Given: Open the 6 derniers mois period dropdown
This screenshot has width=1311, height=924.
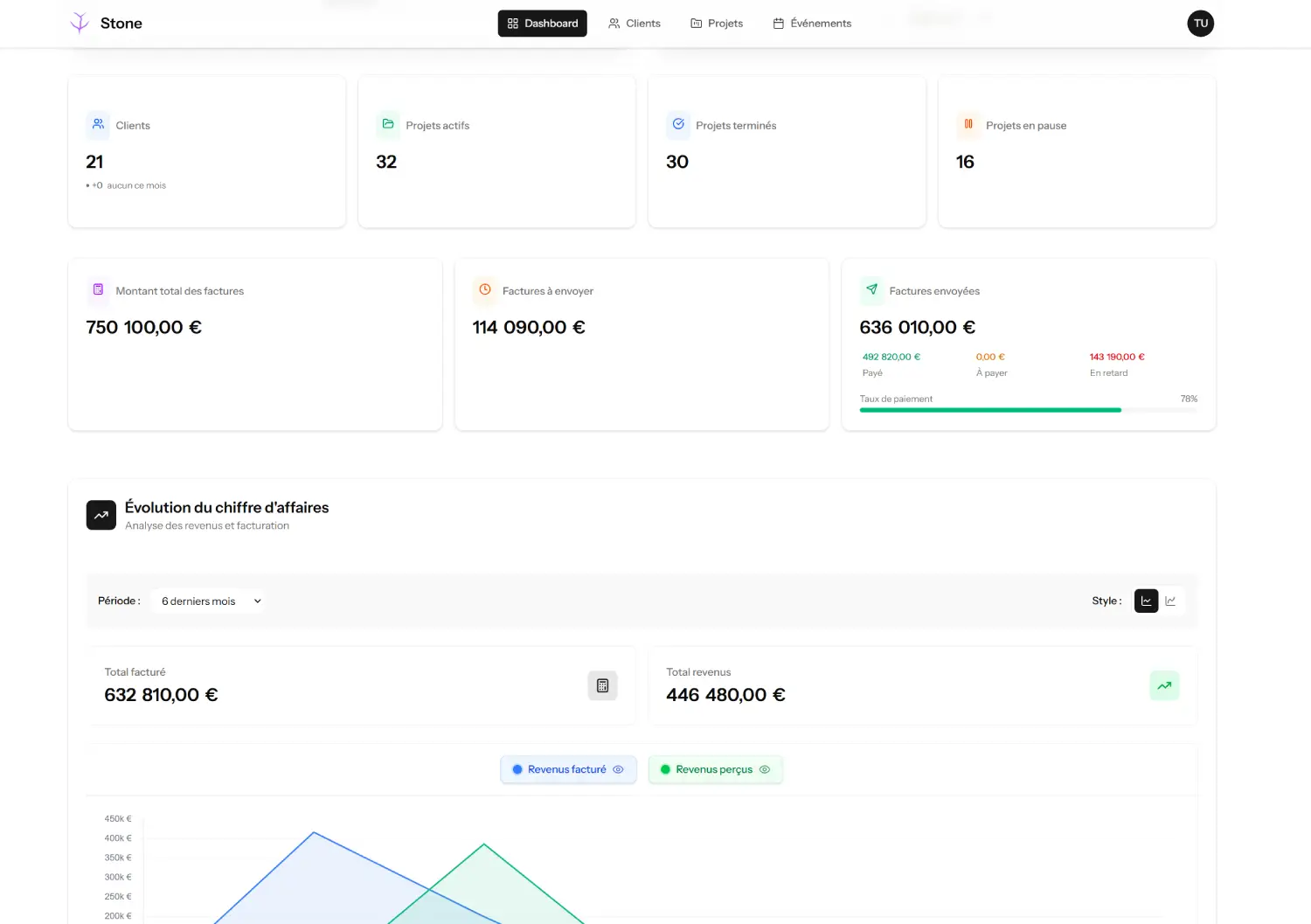Looking at the screenshot, I should tap(208, 601).
